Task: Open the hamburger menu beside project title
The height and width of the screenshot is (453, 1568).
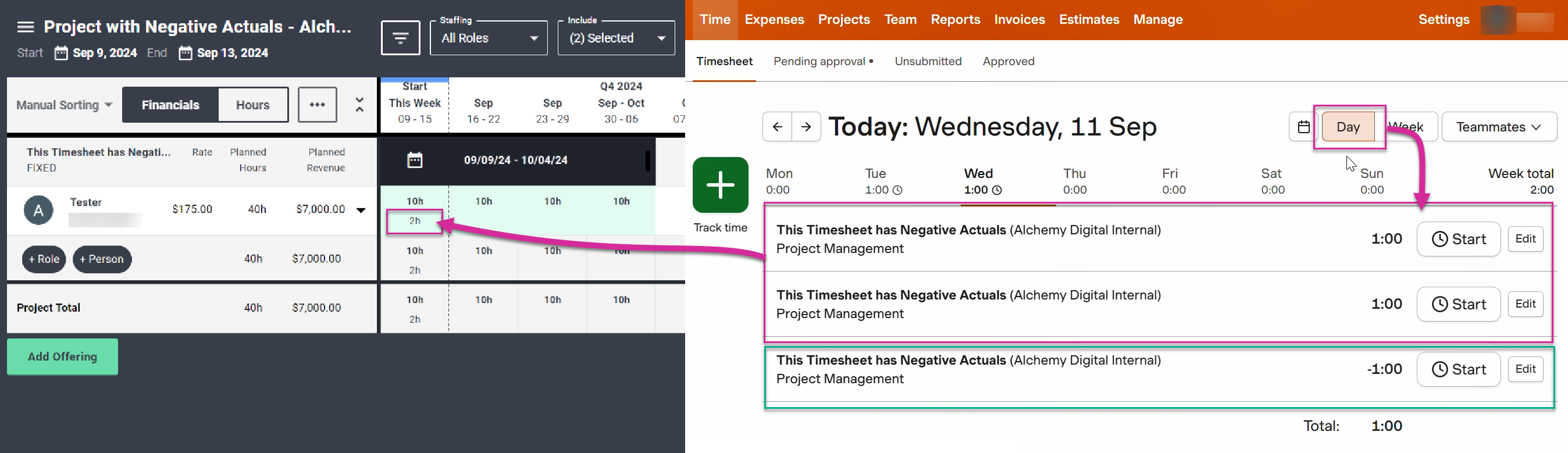Action: pos(26,27)
